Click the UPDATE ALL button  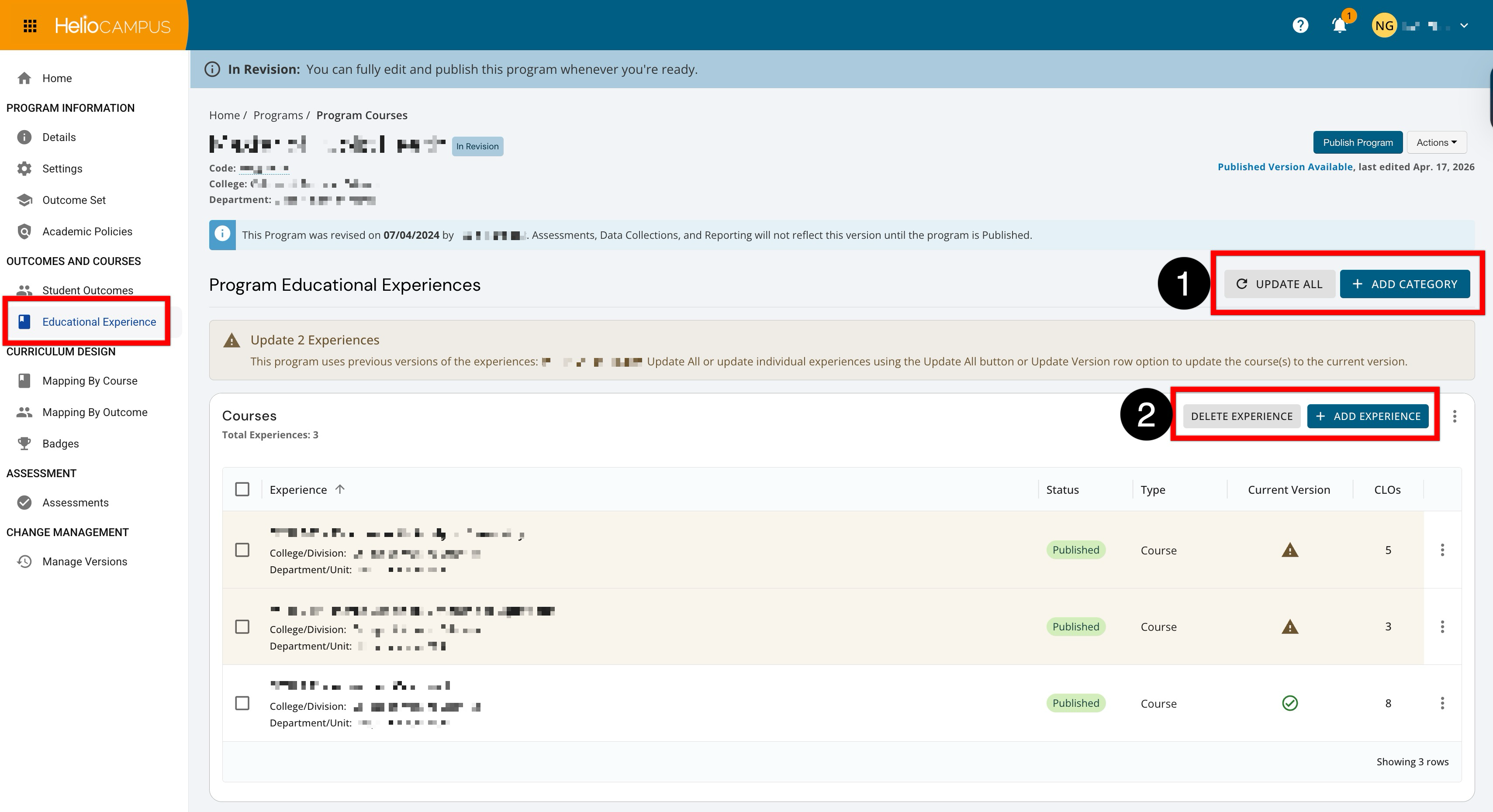pyautogui.click(x=1280, y=284)
